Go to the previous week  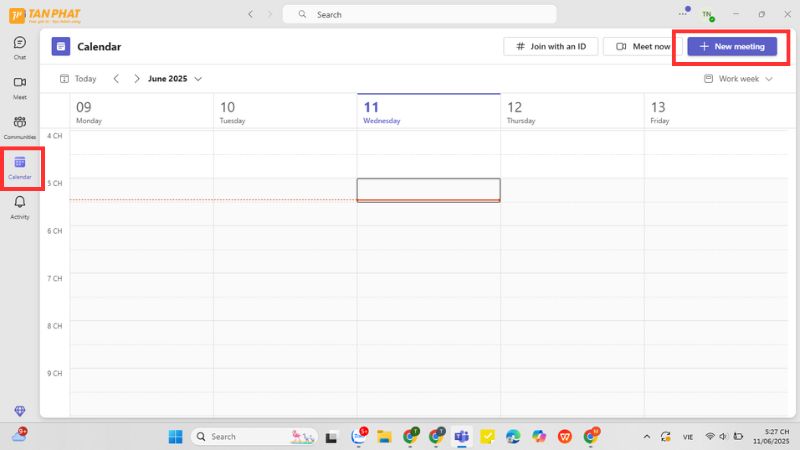click(x=116, y=79)
